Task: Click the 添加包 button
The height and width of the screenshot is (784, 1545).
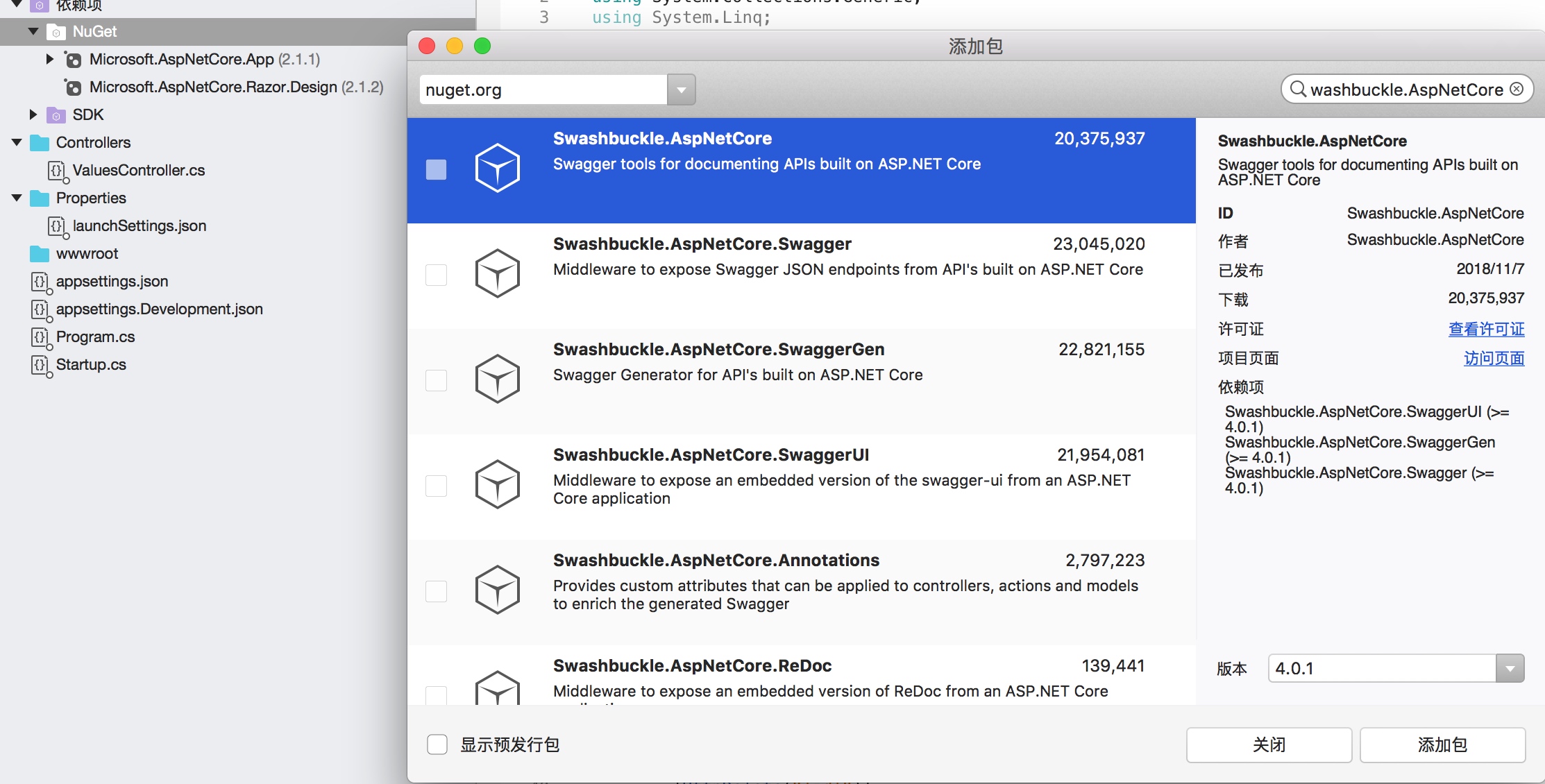Action: [1442, 744]
